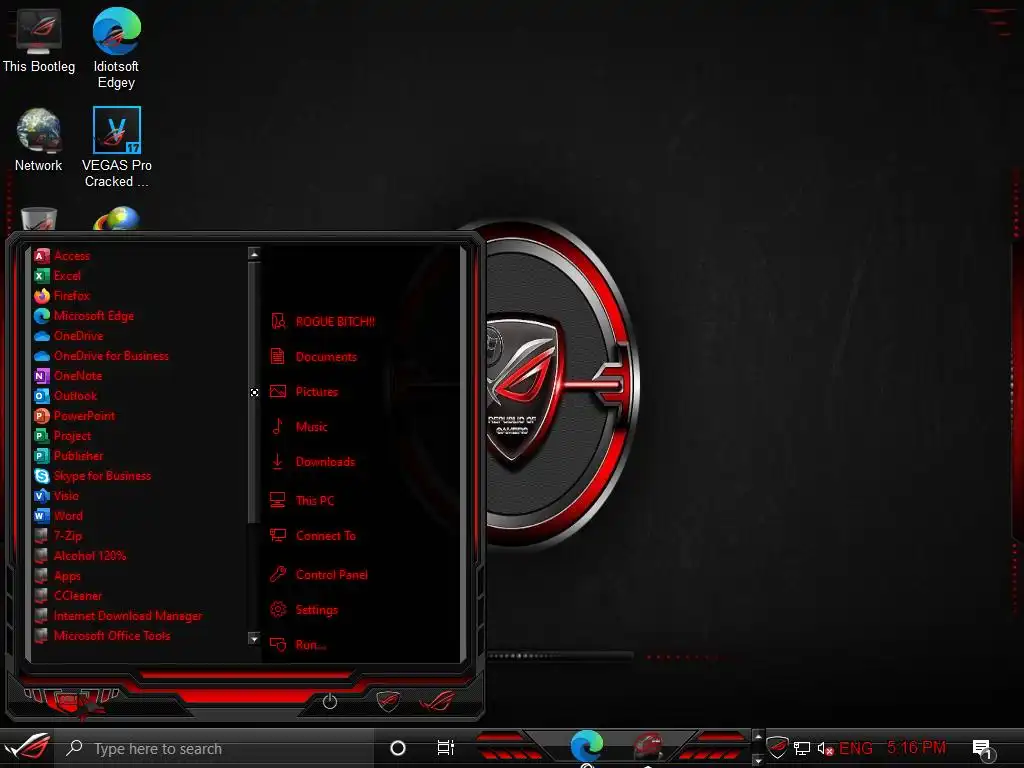The height and width of the screenshot is (768, 1024).
Task: Open Downloads from the start menu
Action: pos(313,462)
